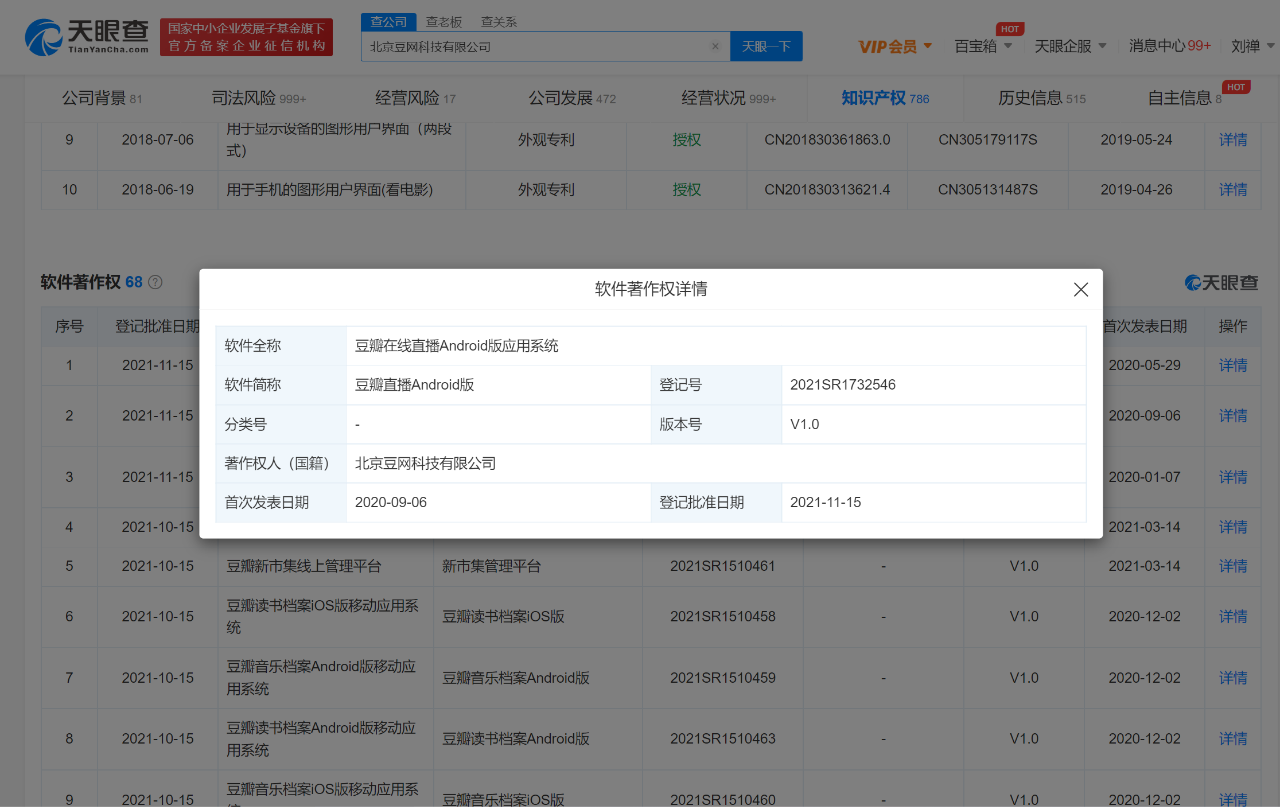
Task: Click the version number V1.0 in dialog
Action: pos(805,424)
